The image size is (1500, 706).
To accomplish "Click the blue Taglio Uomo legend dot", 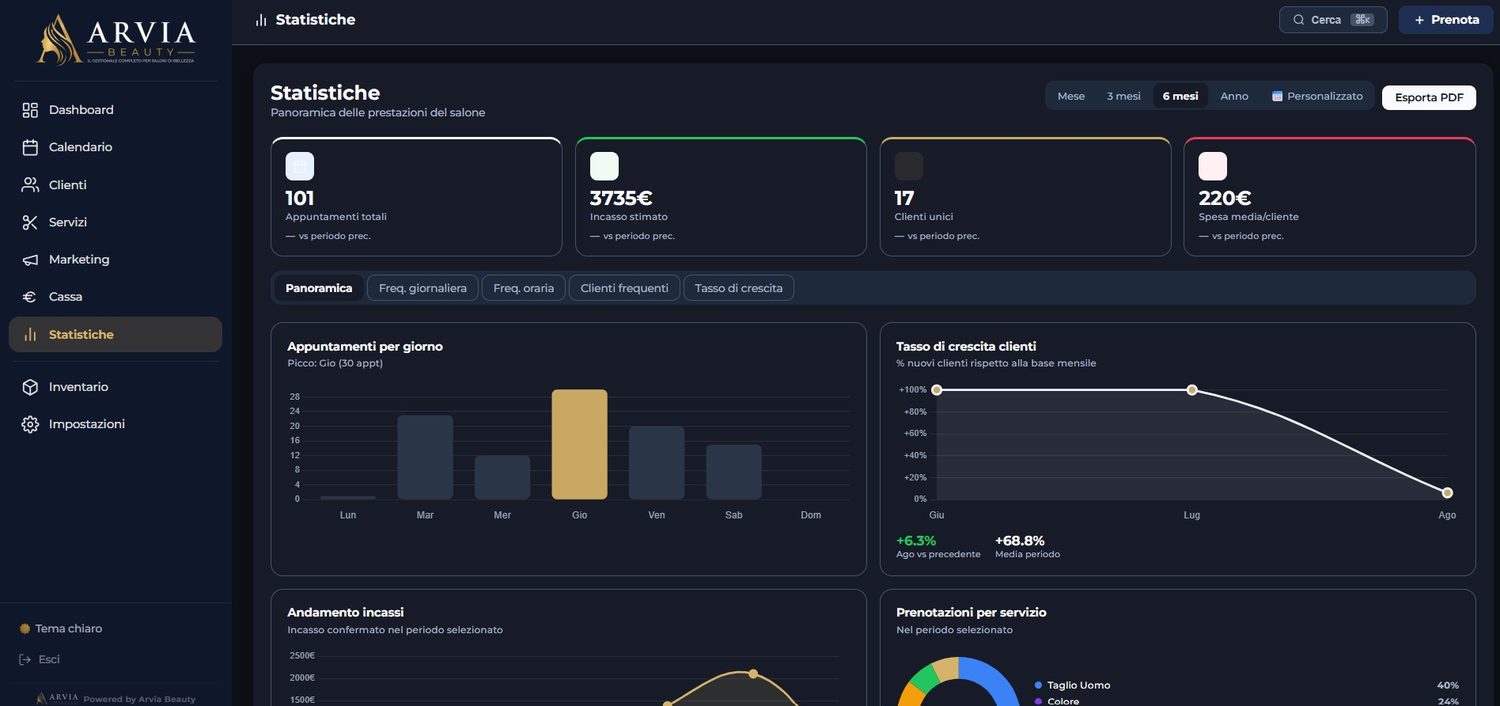I will (x=1039, y=685).
